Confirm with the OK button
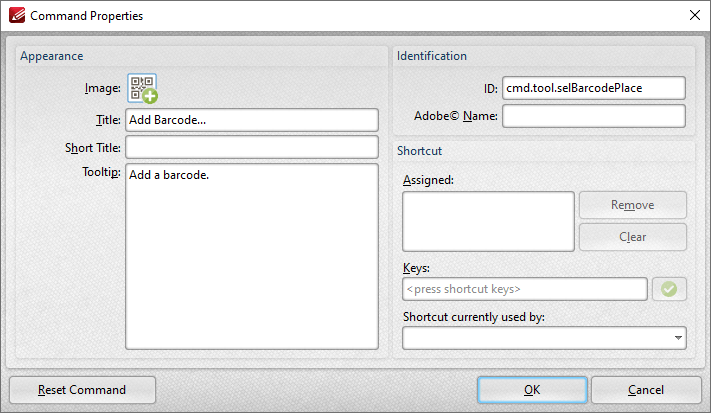 (x=532, y=390)
